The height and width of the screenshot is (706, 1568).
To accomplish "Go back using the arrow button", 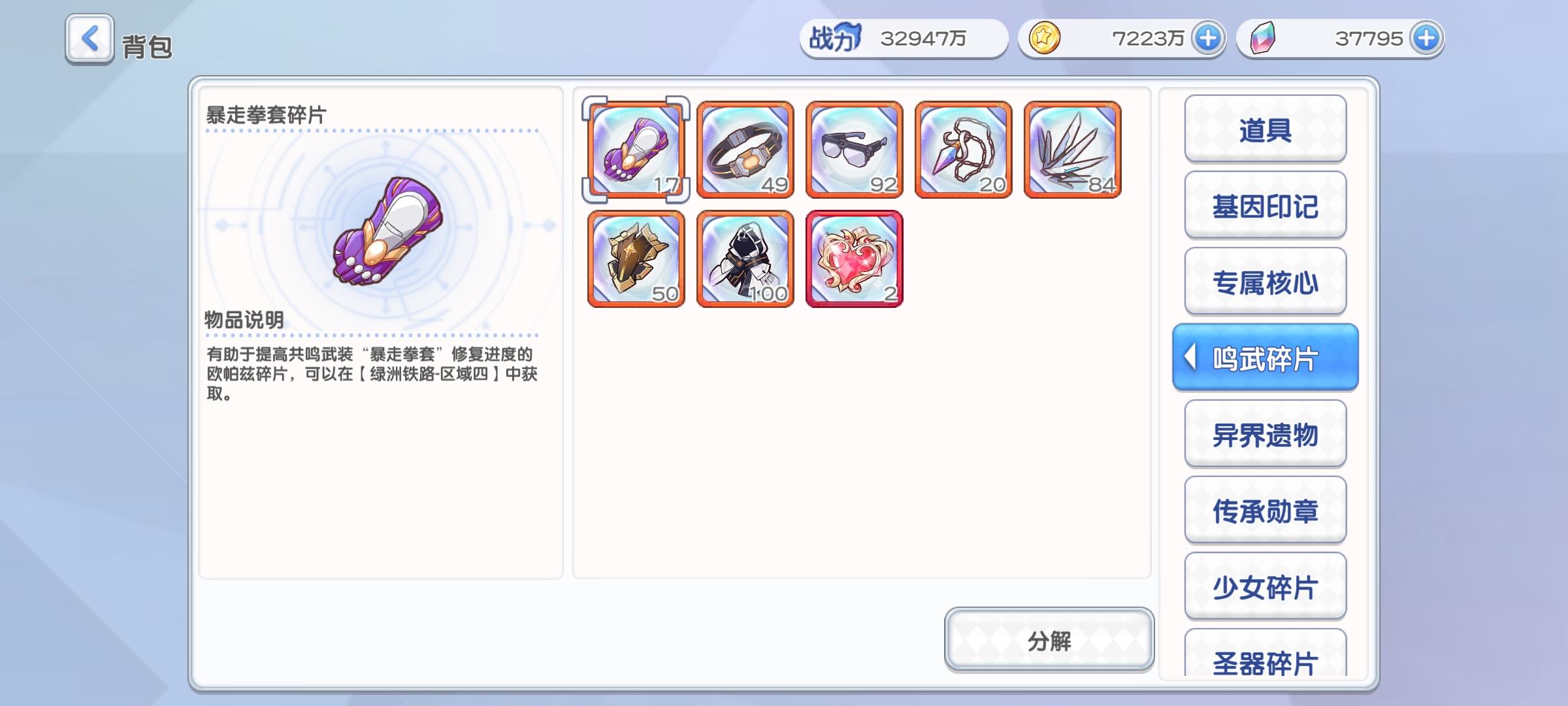I will coord(90,39).
